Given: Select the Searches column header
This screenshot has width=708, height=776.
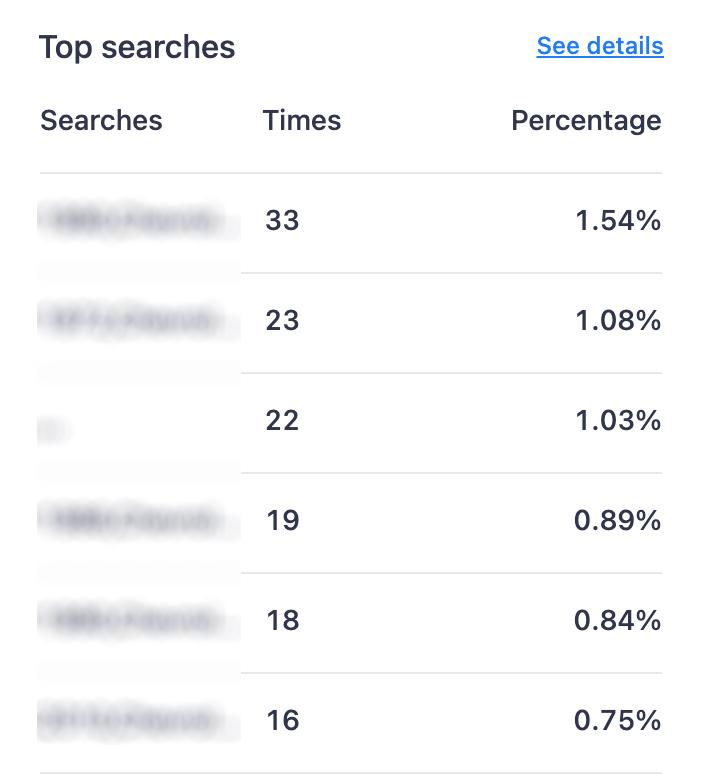Looking at the screenshot, I should coord(101,120).
